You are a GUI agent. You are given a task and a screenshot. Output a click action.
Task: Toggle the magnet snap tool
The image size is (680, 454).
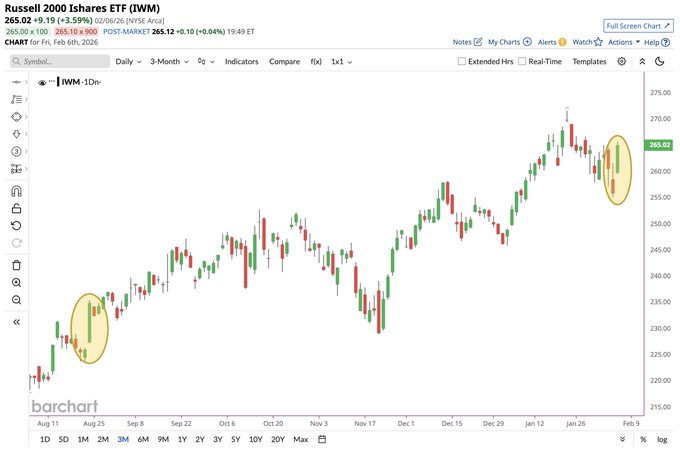[x=16, y=191]
